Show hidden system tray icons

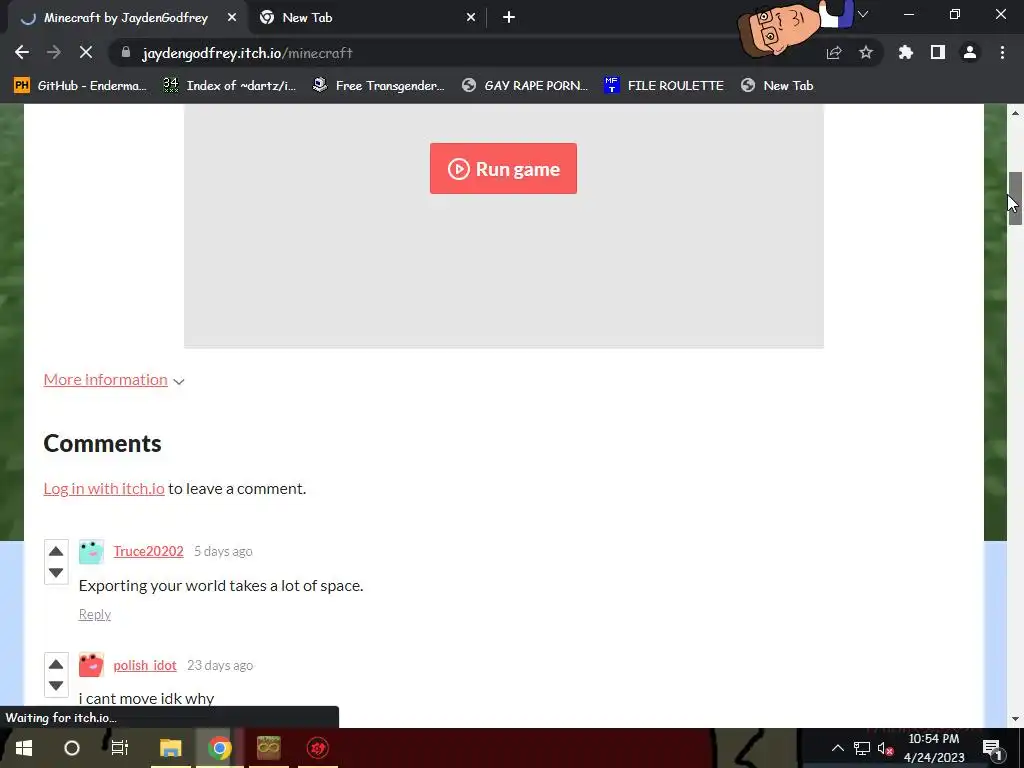838,748
